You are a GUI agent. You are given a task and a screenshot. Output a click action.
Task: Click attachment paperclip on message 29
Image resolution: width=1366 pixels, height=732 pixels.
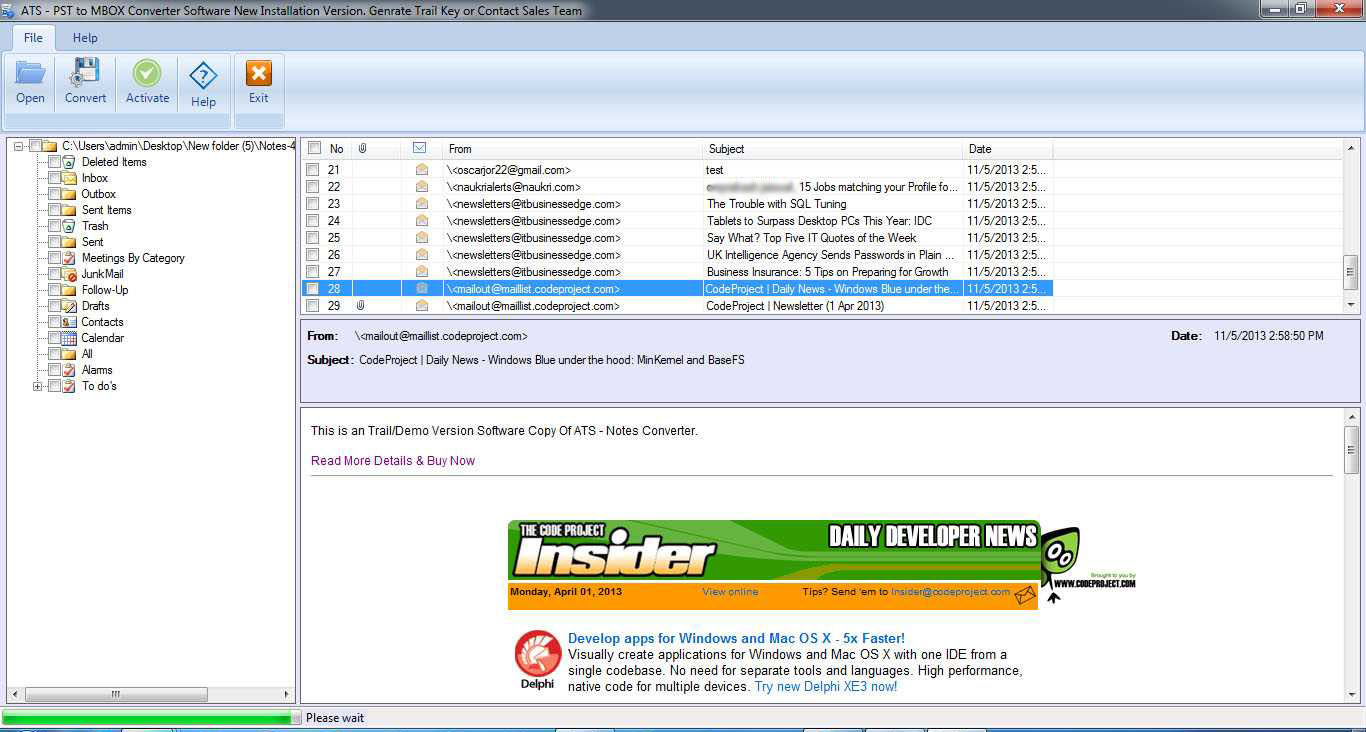tap(361, 305)
